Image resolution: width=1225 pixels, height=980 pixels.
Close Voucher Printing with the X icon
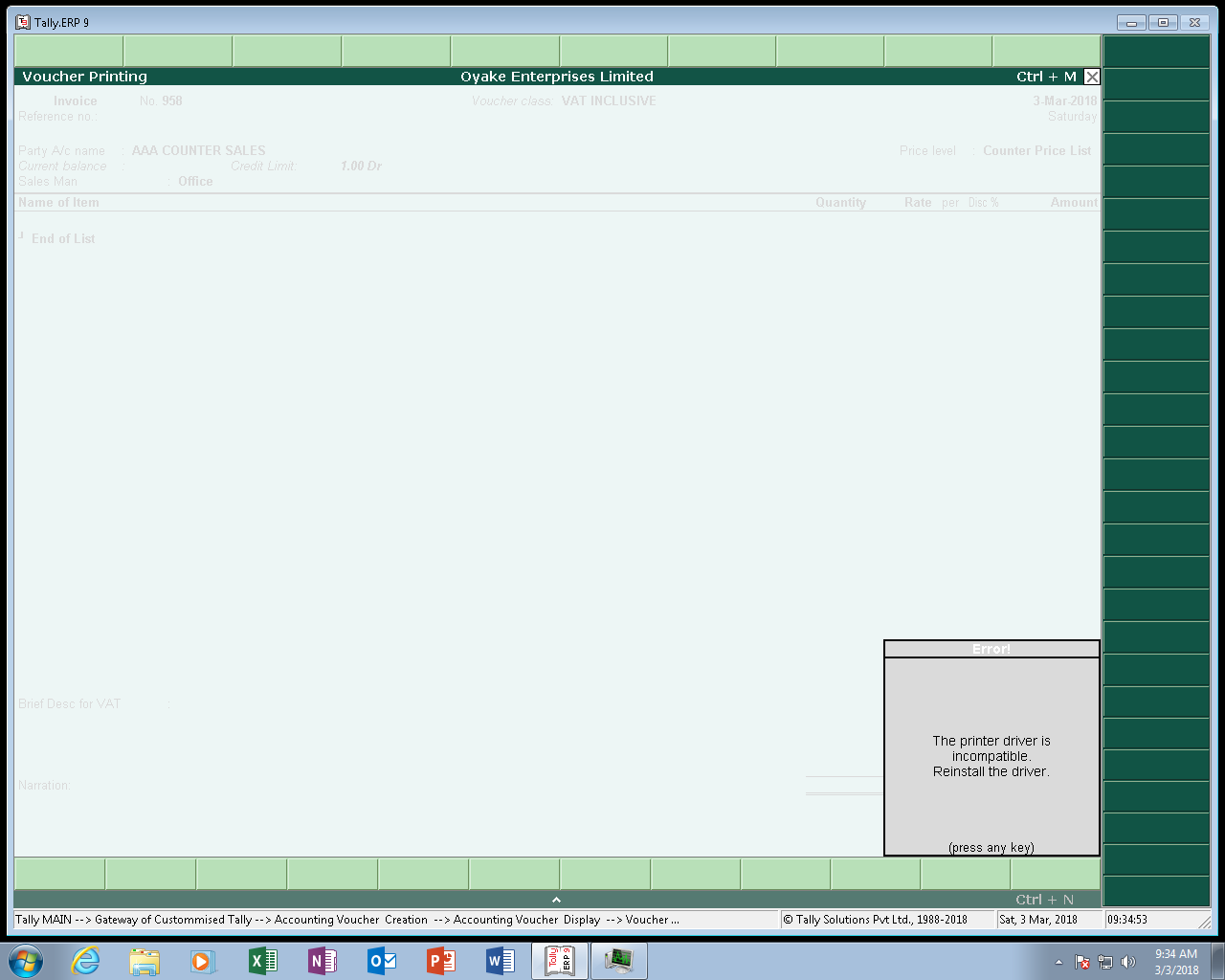point(1092,77)
